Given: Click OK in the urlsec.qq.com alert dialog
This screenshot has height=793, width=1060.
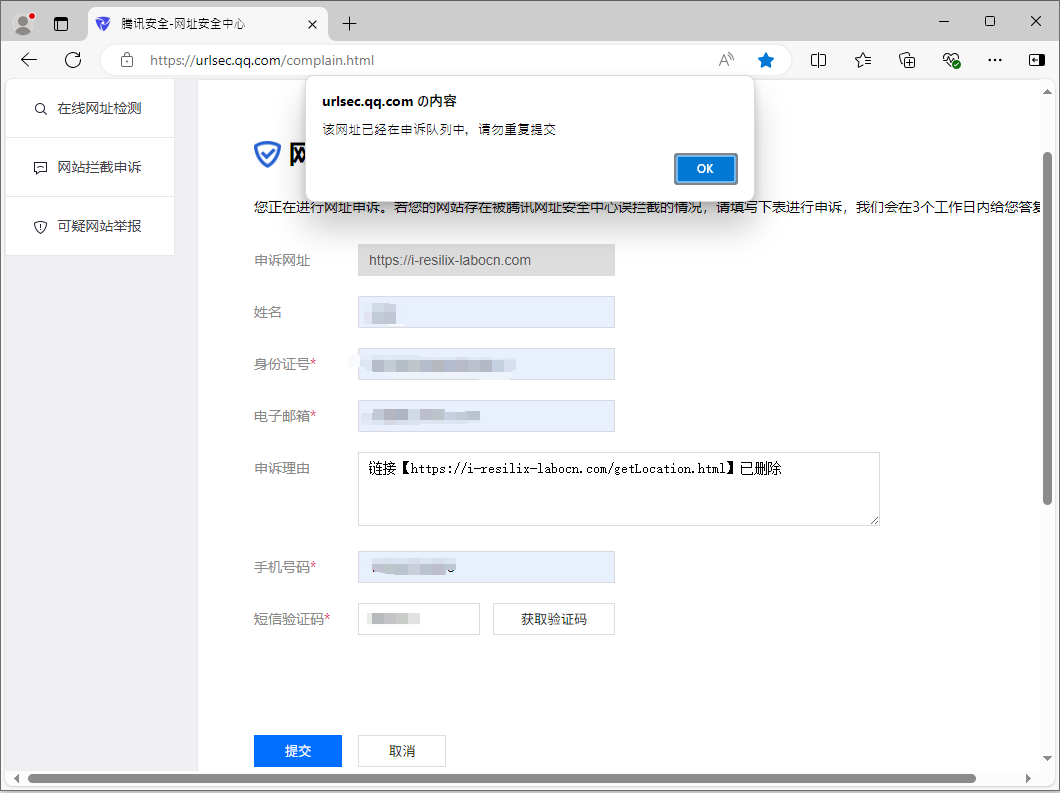Looking at the screenshot, I should tap(705, 168).
